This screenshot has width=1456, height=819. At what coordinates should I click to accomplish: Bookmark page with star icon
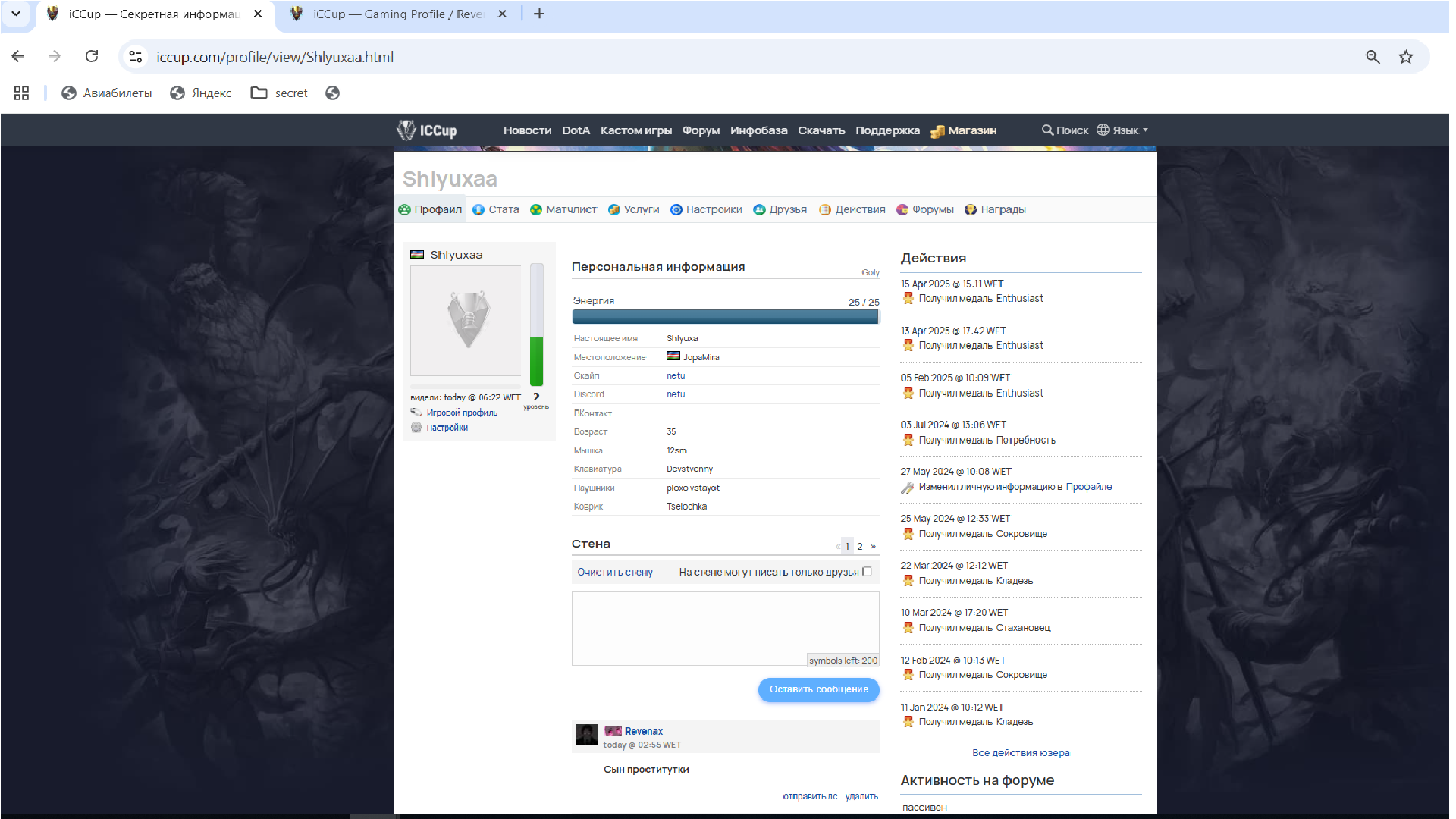[1405, 57]
